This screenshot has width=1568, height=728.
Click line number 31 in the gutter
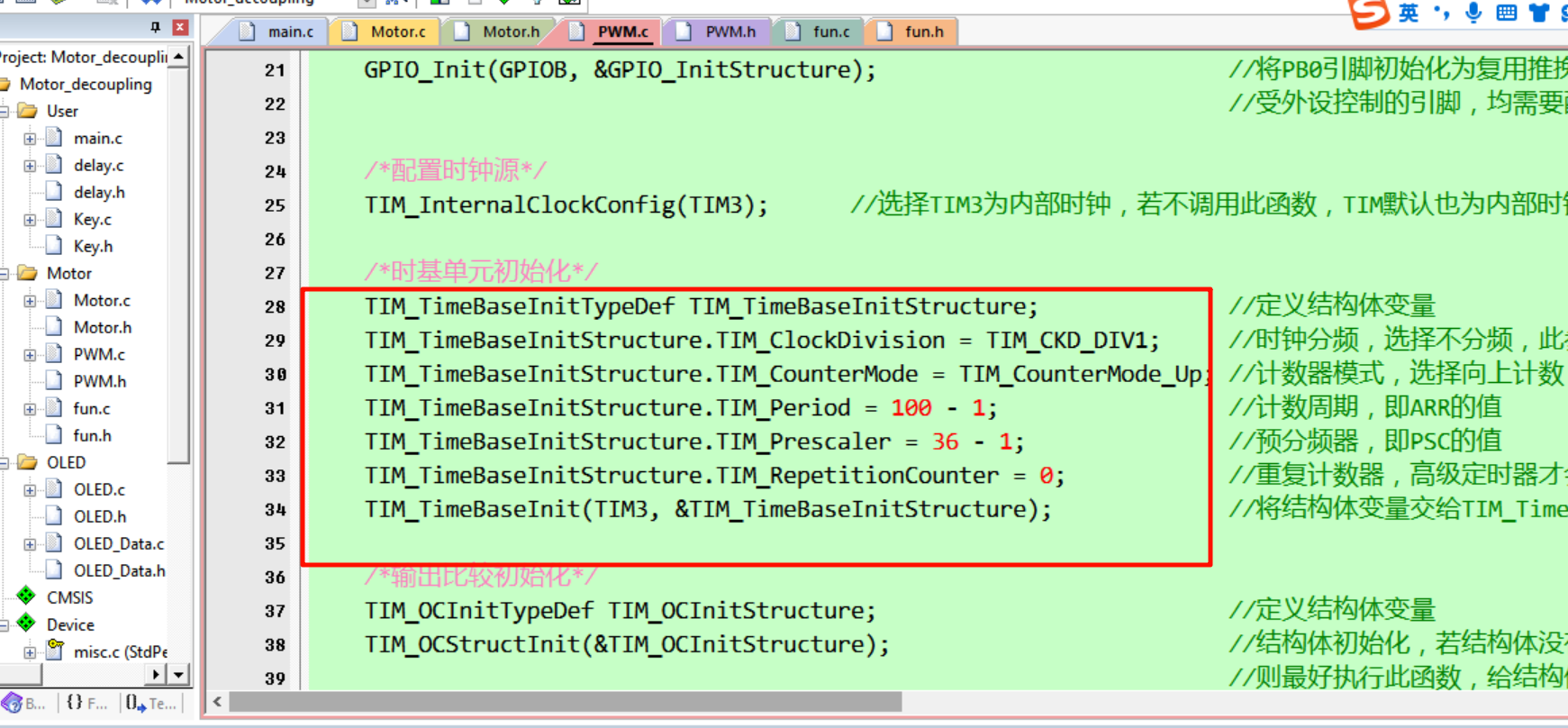275,408
